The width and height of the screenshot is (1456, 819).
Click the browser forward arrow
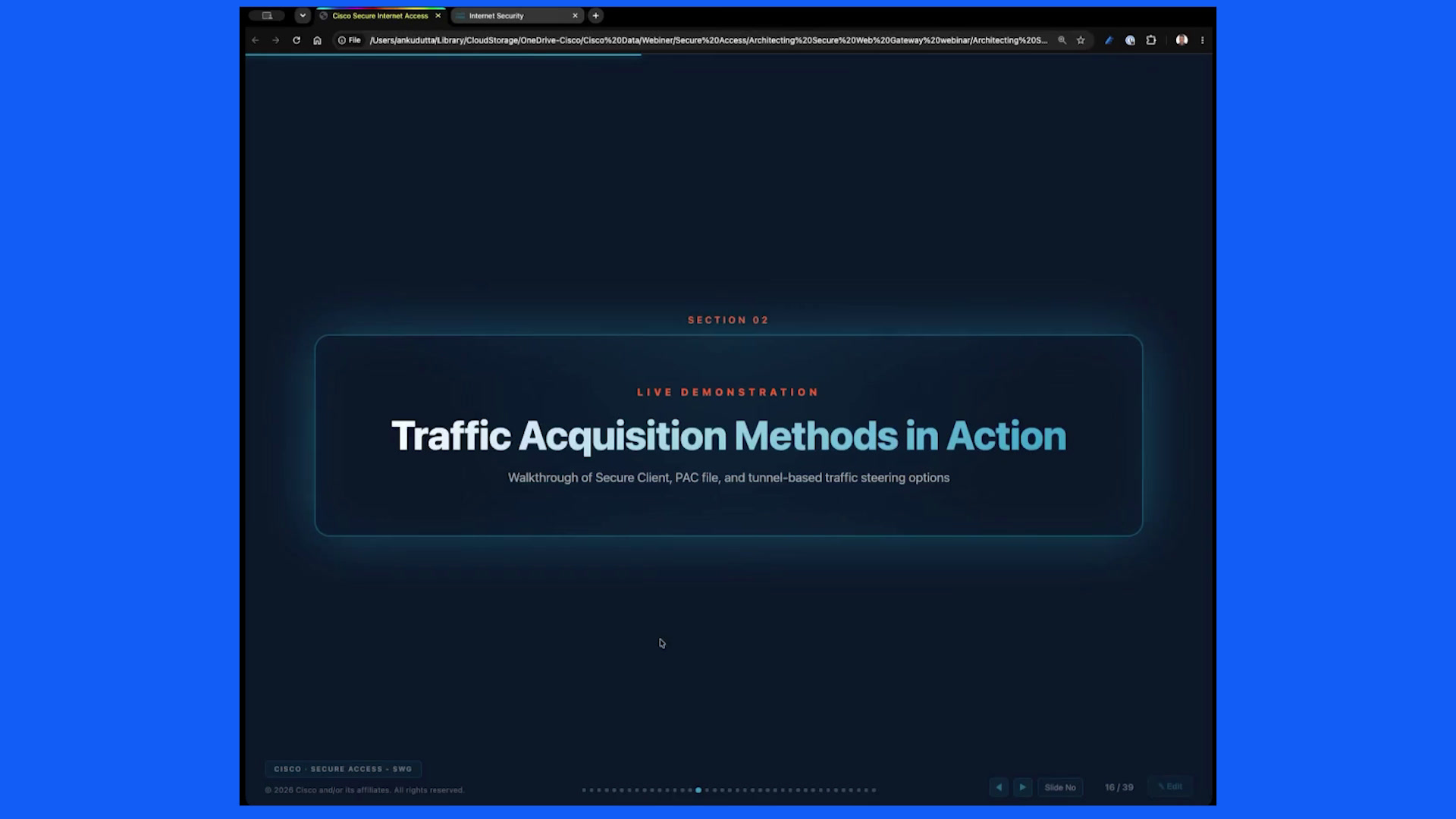tap(276, 40)
